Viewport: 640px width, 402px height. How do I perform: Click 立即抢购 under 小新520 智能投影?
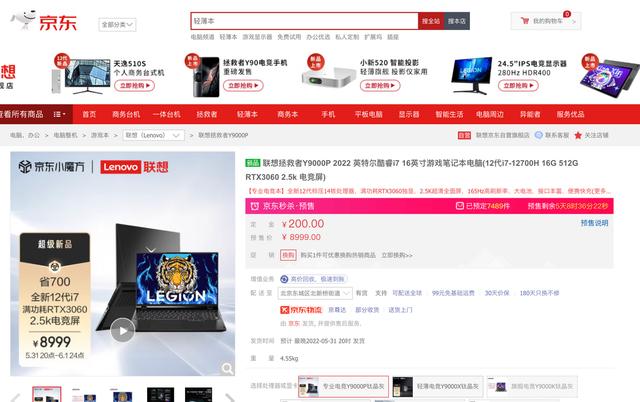pos(380,85)
